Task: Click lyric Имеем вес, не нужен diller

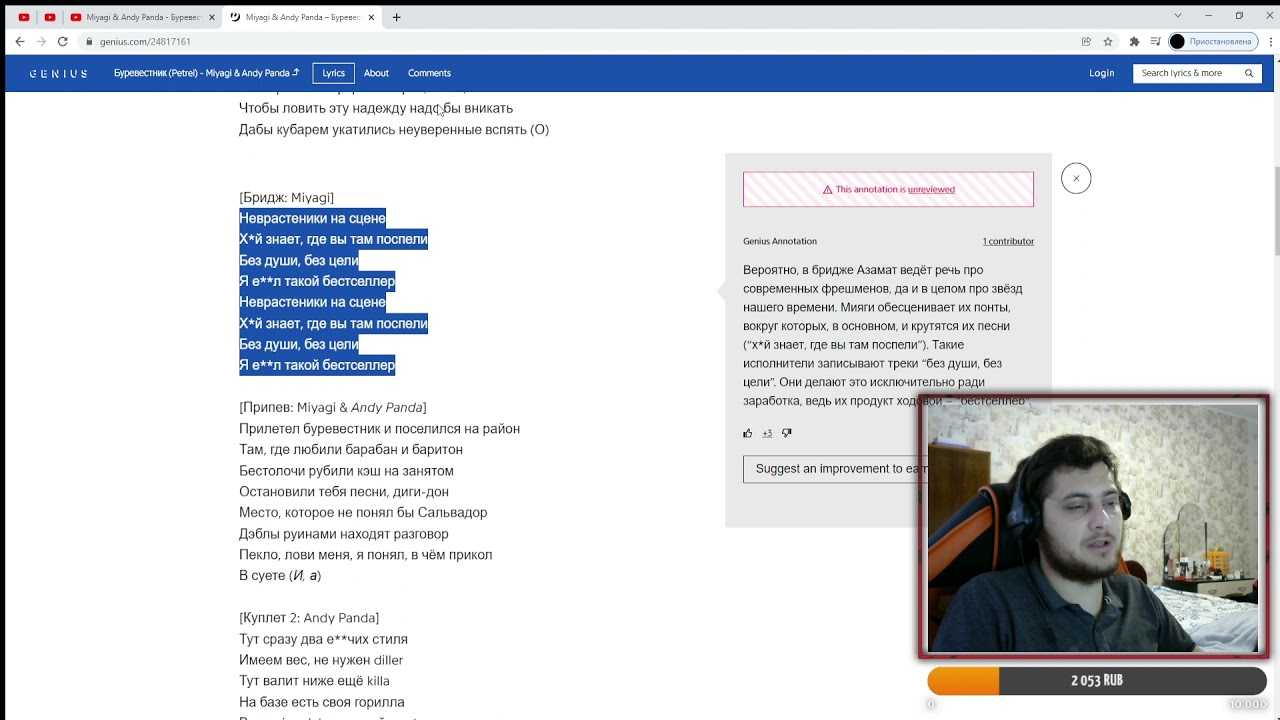Action: (x=321, y=659)
